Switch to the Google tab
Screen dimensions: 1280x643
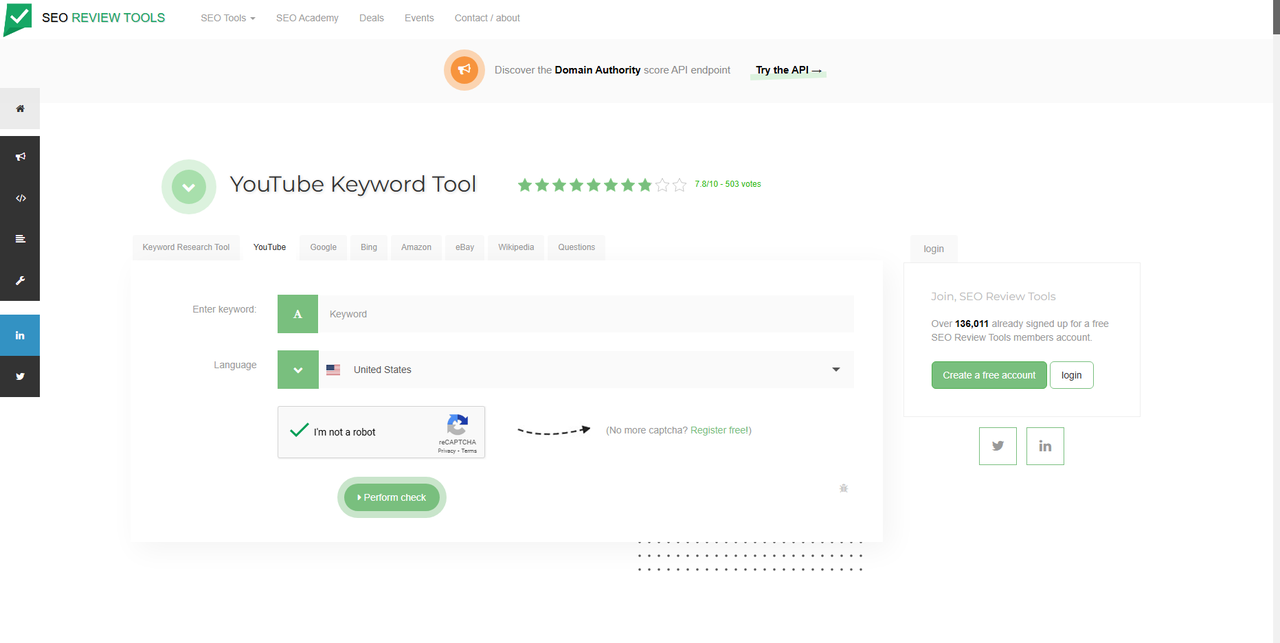(x=323, y=247)
